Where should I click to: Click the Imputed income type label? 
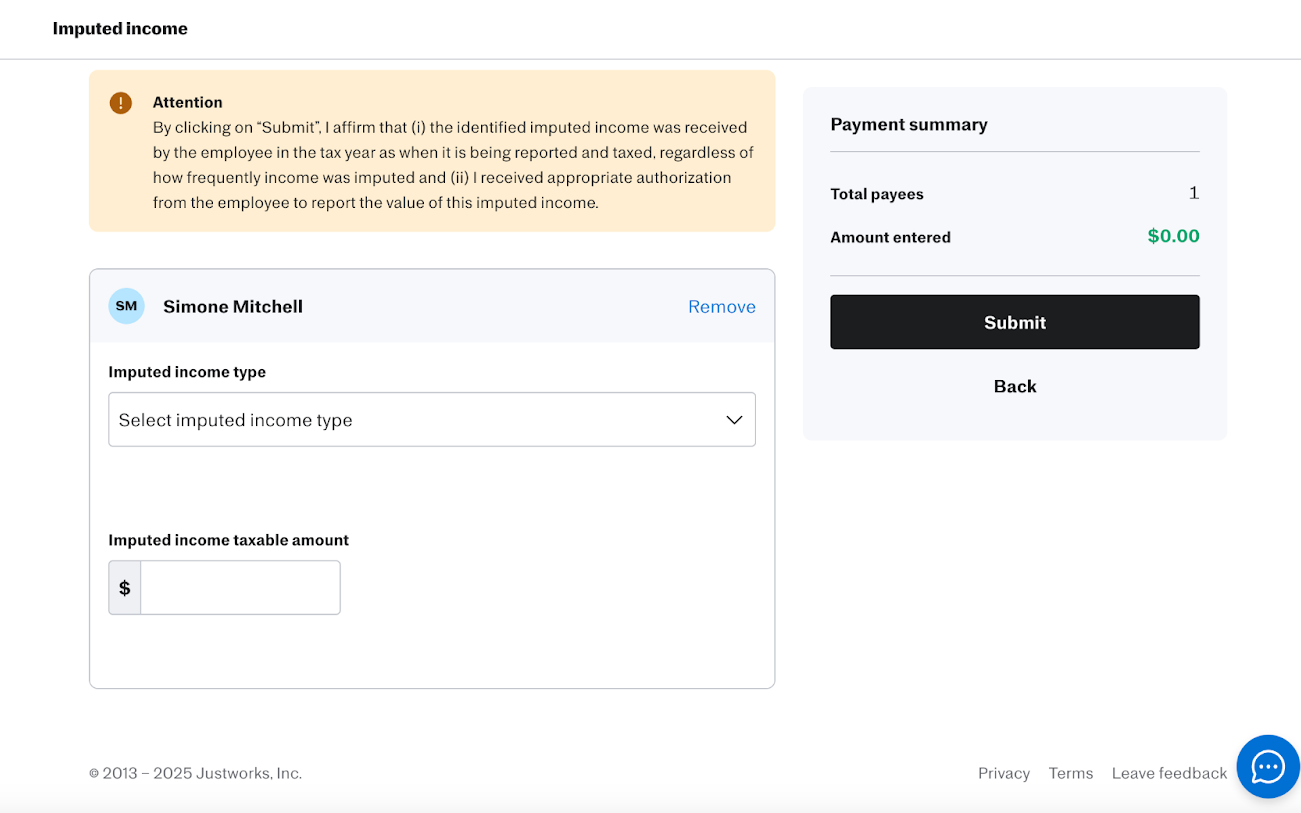click(x=187, y=372)
